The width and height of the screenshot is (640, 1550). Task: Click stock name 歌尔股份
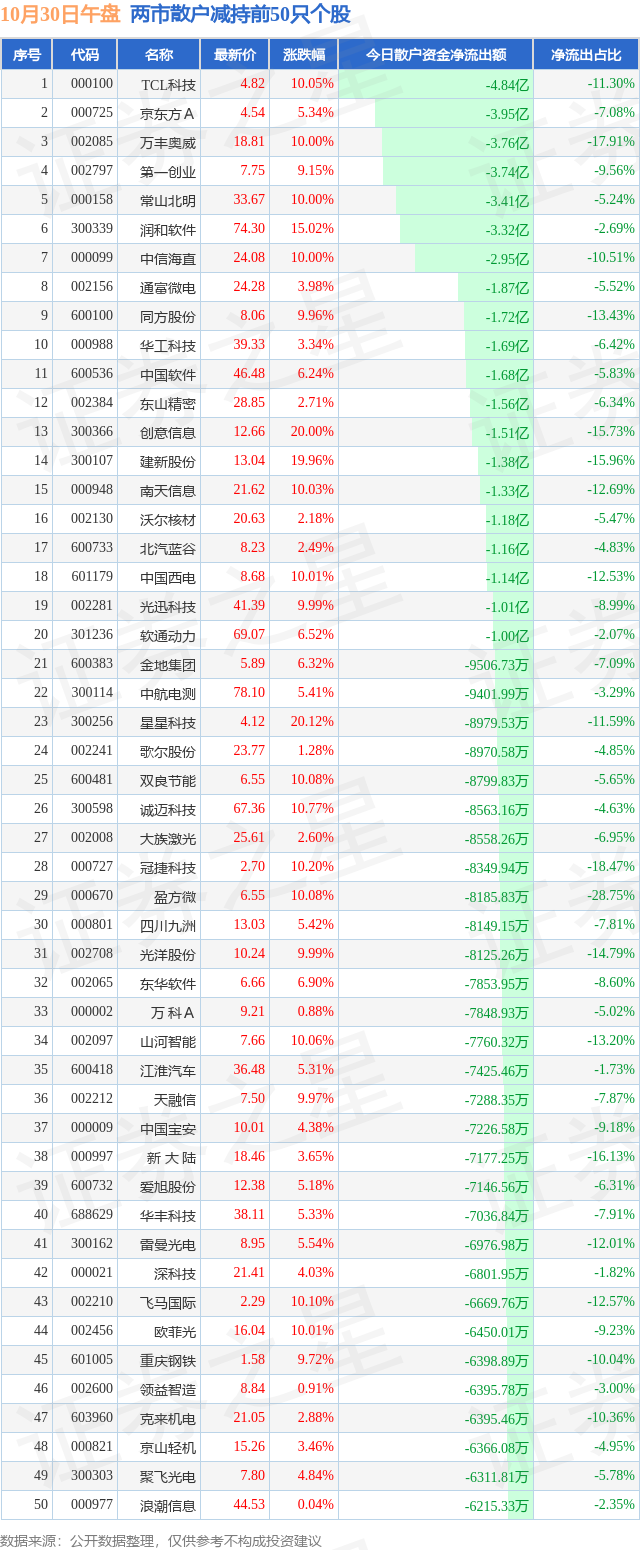click(168, 751)
